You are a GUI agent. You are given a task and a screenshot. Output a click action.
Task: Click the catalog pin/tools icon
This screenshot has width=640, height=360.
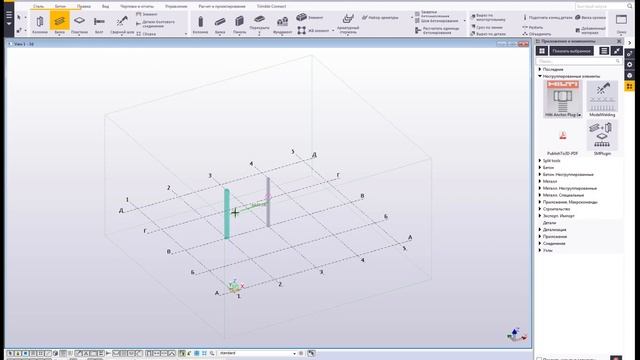(617, 51)
